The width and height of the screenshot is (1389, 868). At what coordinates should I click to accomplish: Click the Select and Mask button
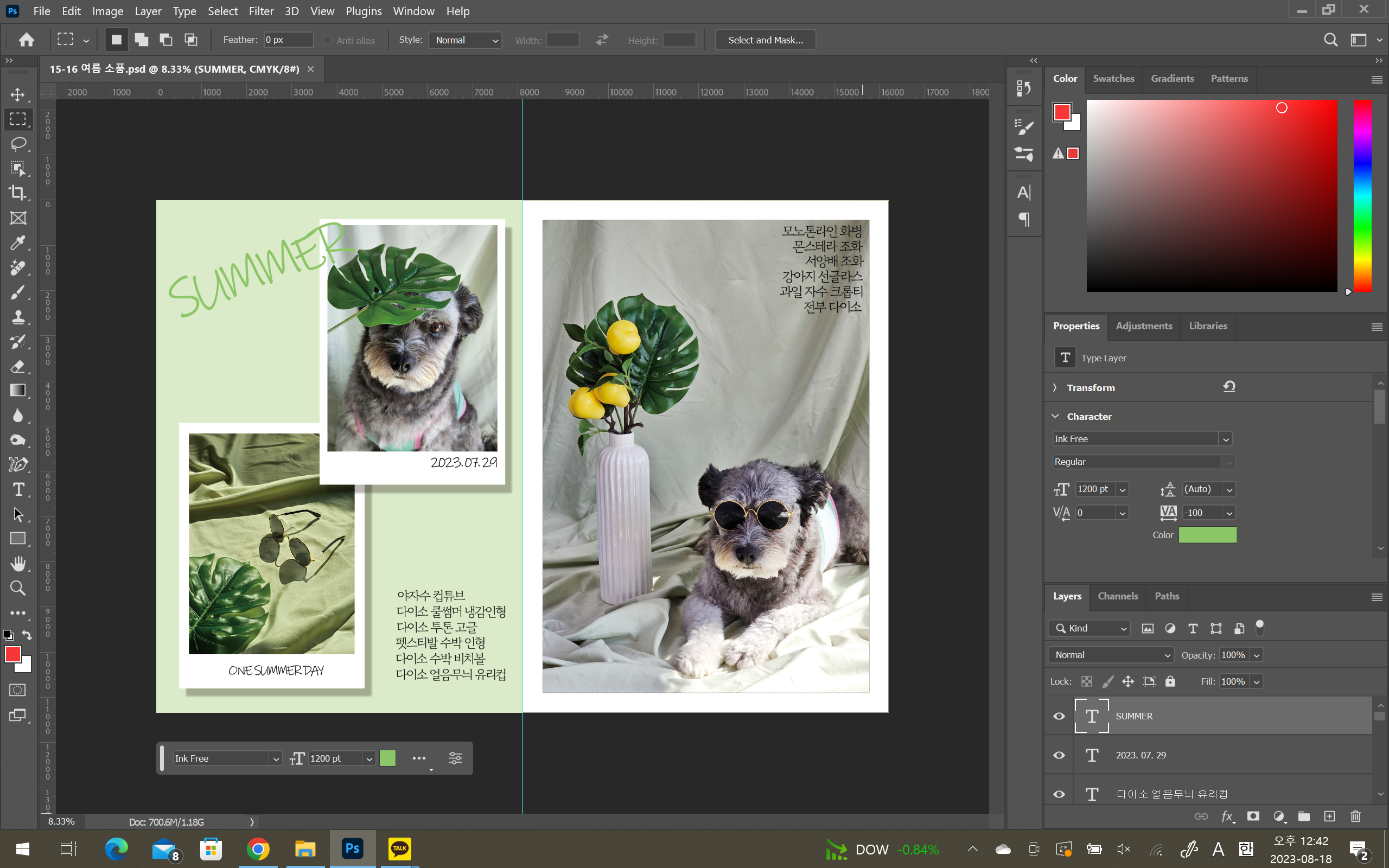click(x=765, y=40)
